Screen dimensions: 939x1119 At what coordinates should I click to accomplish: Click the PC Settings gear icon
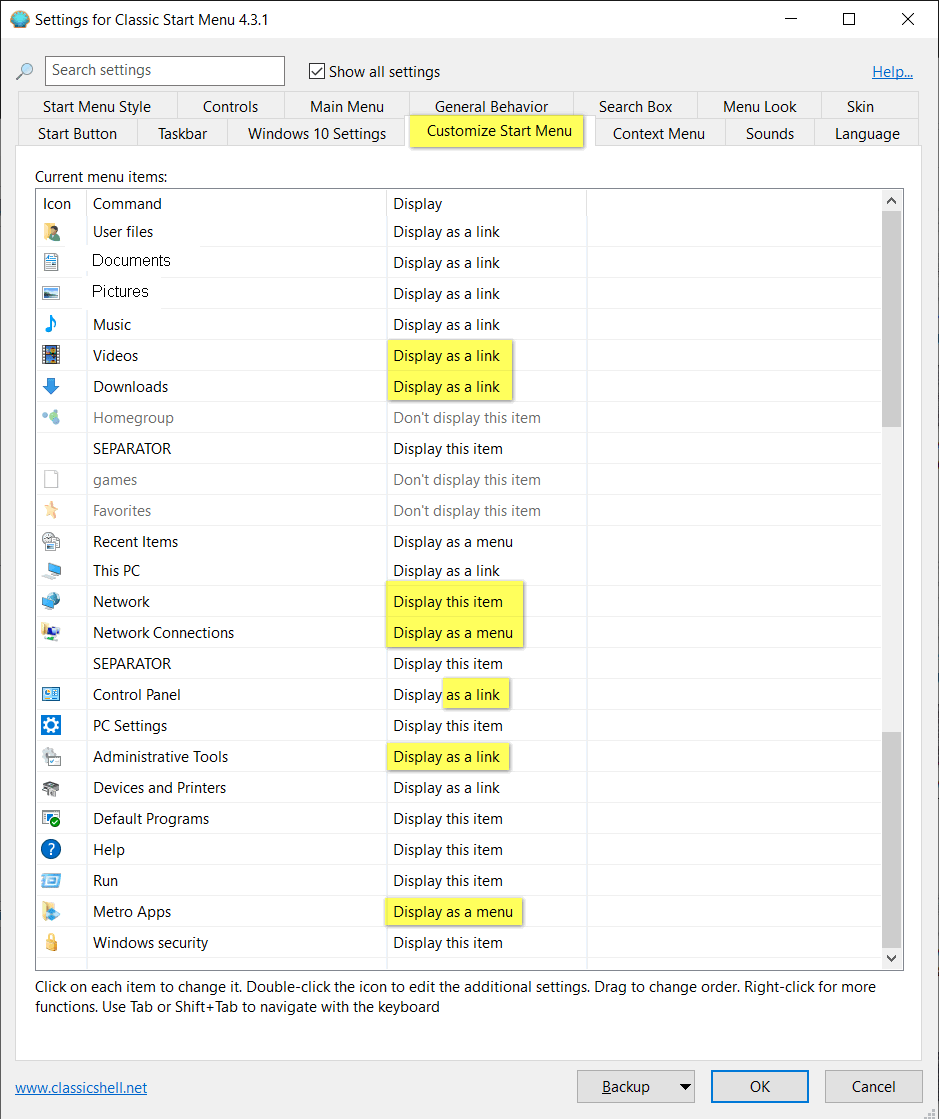click(51, 725)
